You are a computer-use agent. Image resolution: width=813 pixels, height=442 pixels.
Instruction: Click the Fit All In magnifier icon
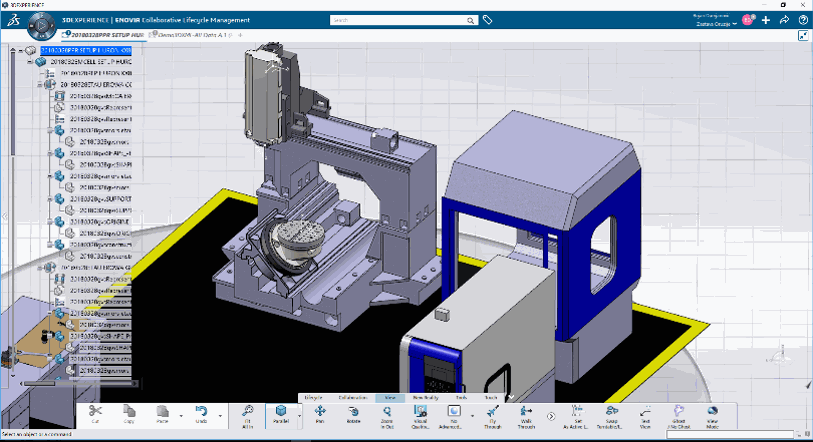click(x=249, y=410)
